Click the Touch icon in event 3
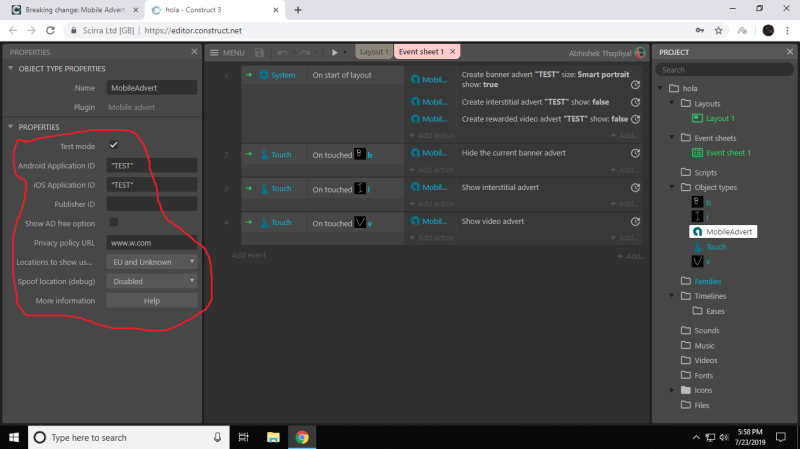This screenshot has width=800, height=449. (x=264, y=189)
